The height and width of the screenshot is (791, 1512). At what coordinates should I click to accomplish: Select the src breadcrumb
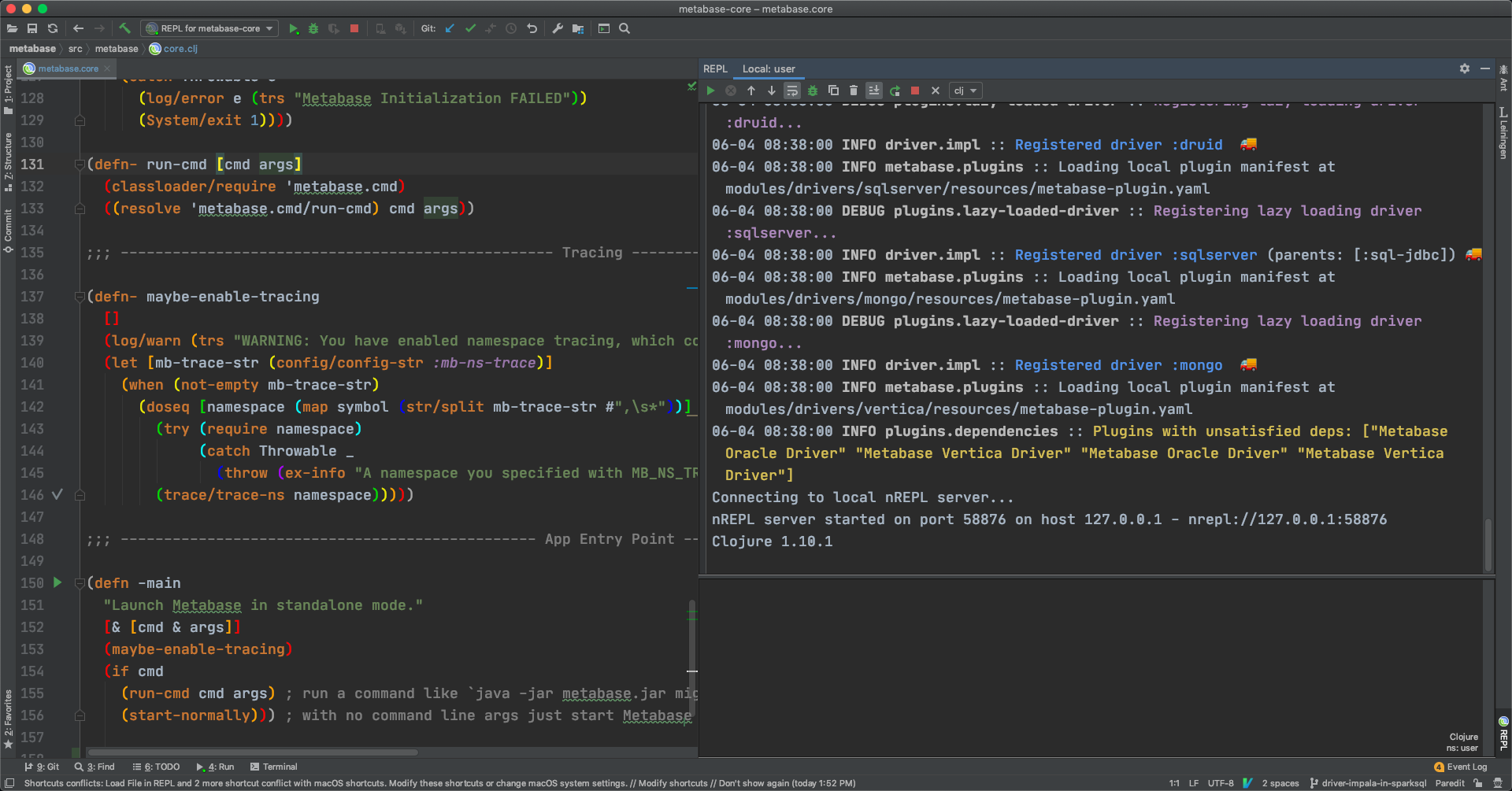point(75,49)
